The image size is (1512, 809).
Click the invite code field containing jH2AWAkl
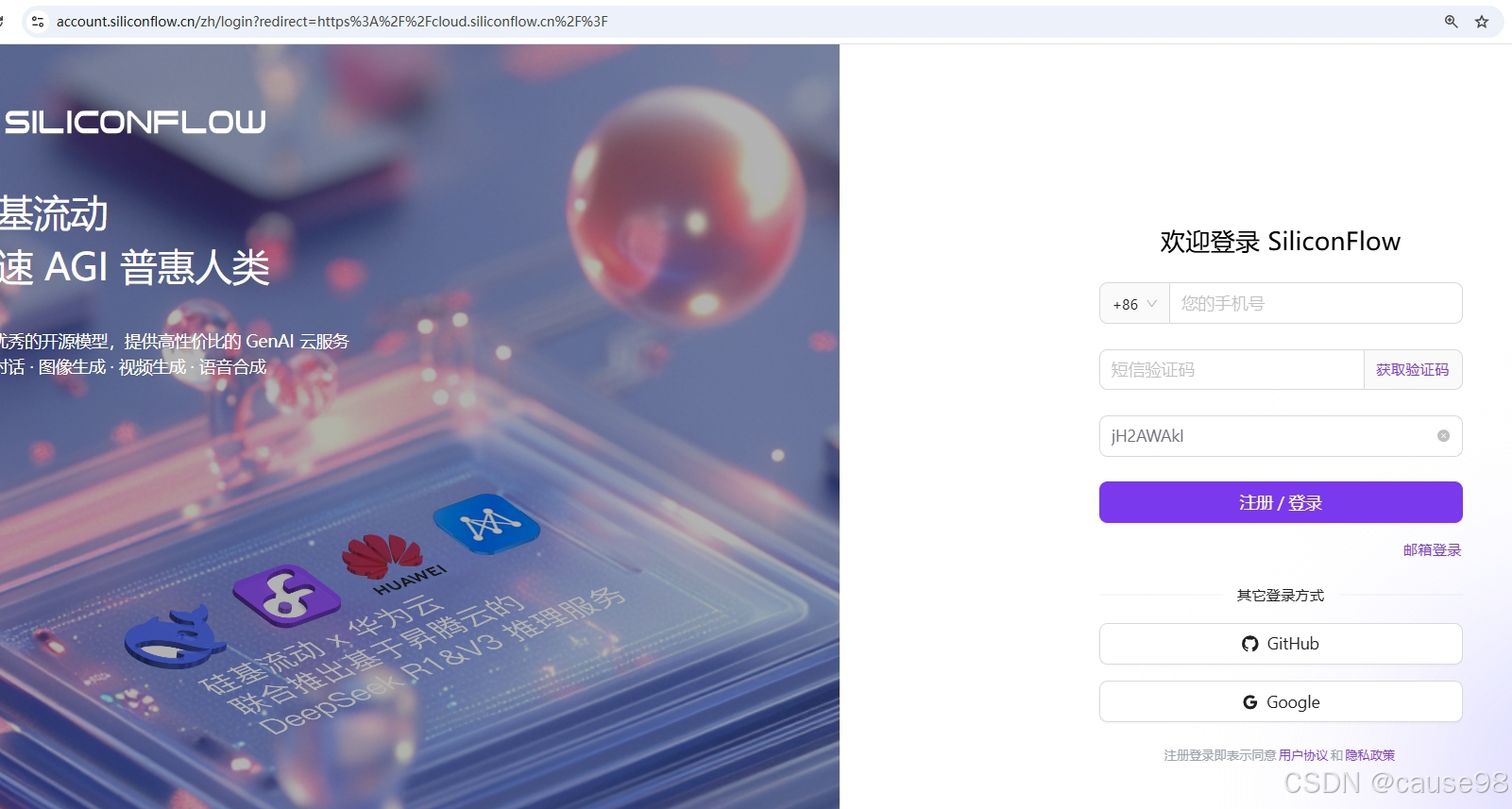coord(1281,436)
